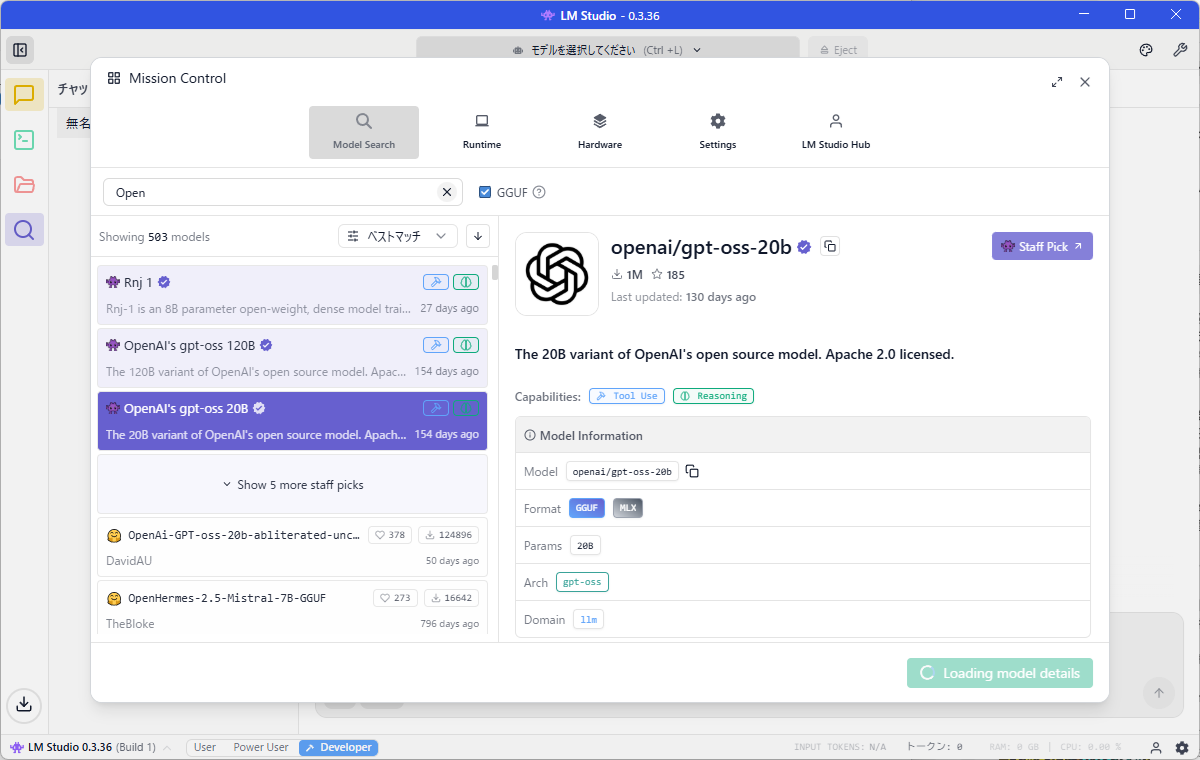Image resolution: width=1200 pixels, height=760 pixels.
Task: Switch to User mode
Action: tap(205, 747)
